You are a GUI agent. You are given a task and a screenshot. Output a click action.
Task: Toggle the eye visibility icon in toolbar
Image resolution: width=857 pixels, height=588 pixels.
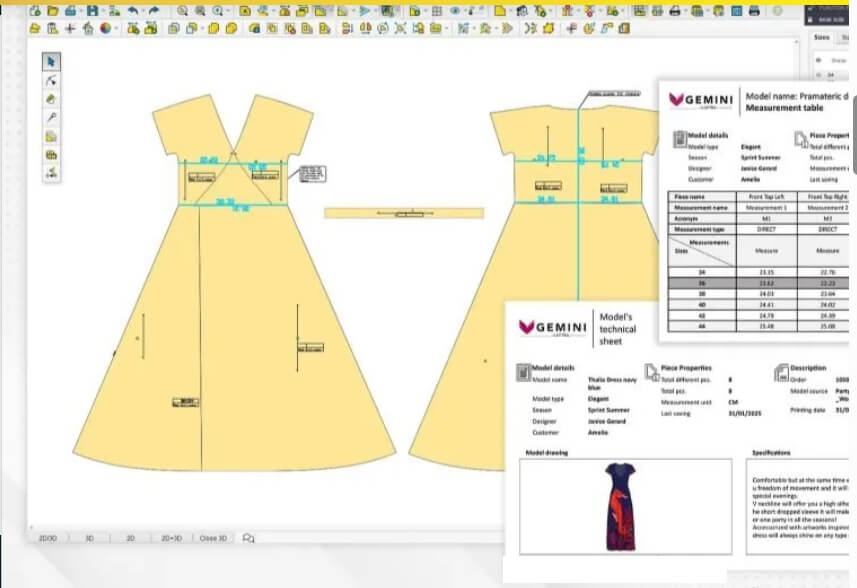455,11
